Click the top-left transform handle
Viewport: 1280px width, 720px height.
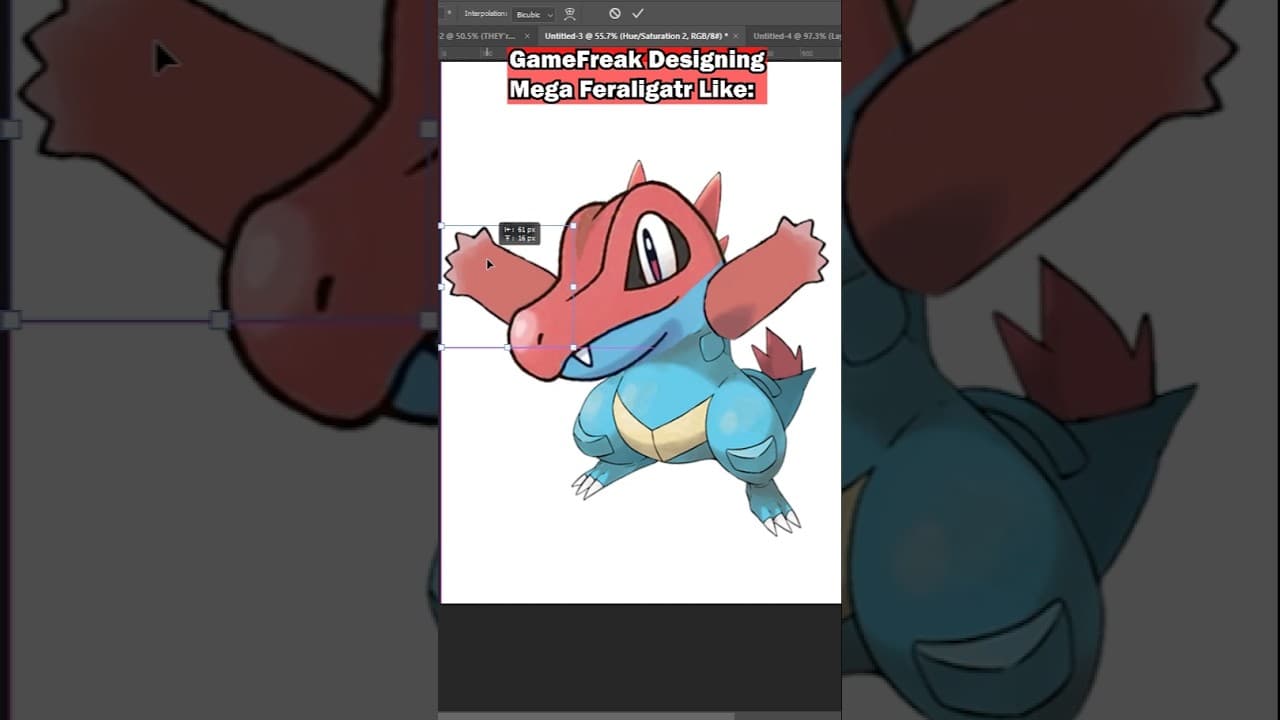tap(442, 226)
